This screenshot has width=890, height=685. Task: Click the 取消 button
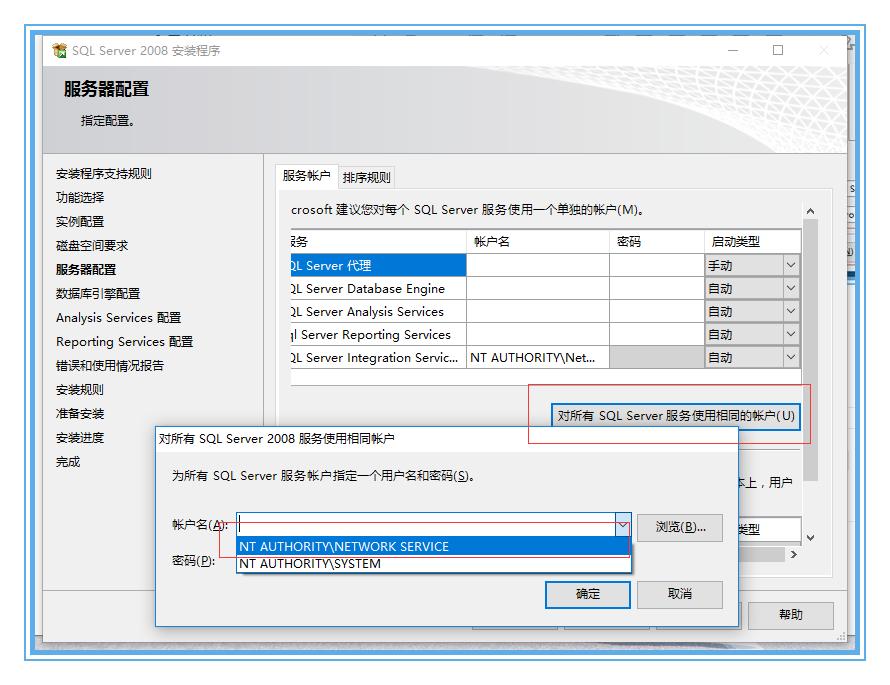(680, 594)
